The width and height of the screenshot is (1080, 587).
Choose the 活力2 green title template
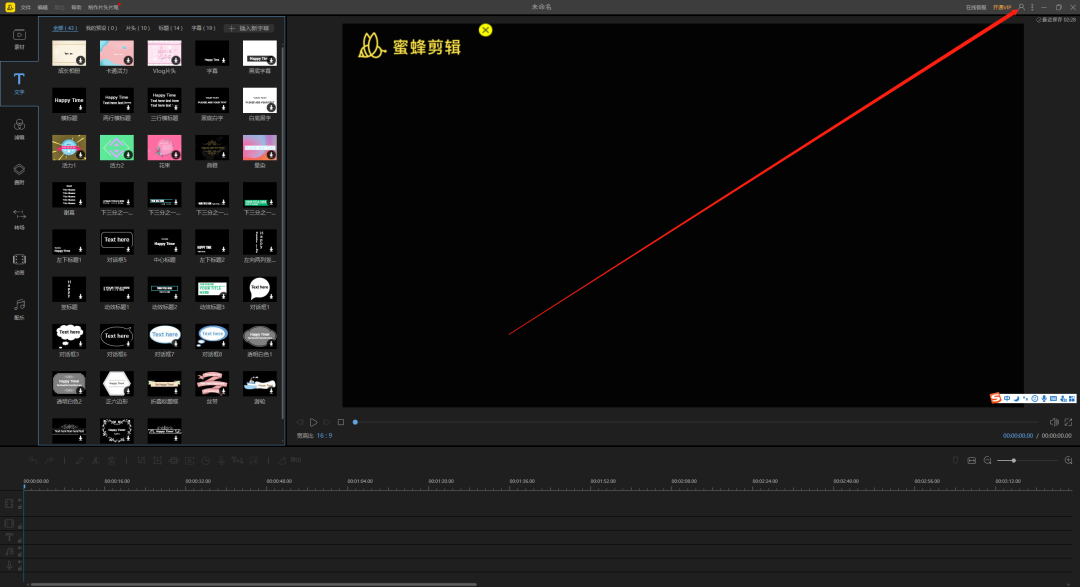pyautogui.click(x=116, y=147)
